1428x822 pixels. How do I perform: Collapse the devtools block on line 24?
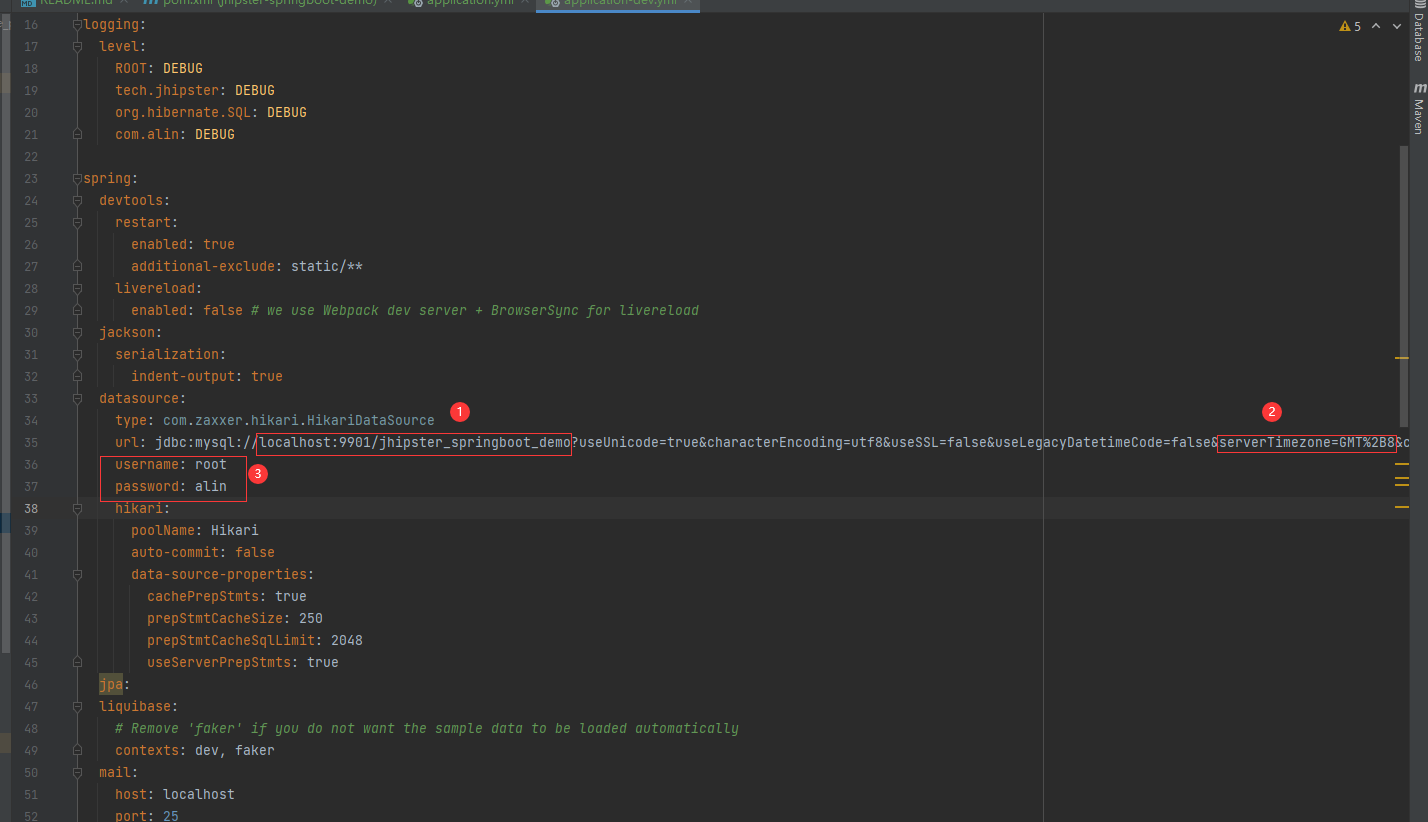coord(77,200)
